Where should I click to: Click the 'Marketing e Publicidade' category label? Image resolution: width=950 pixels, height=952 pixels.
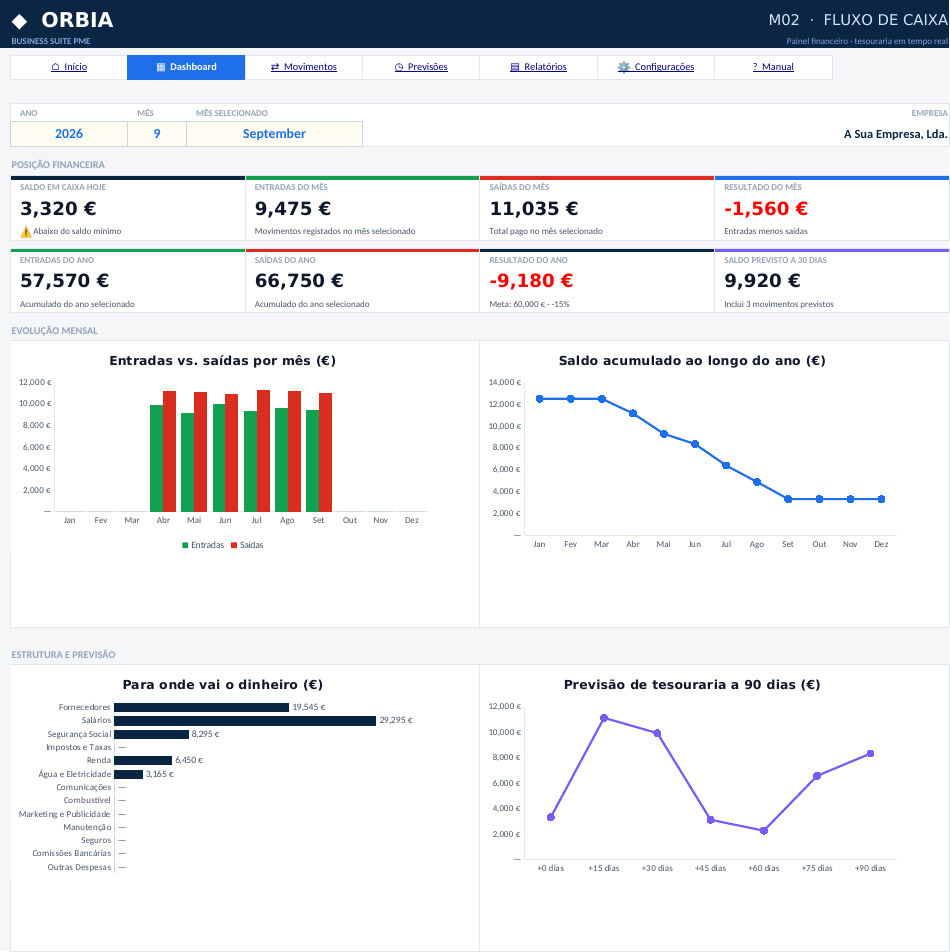pos(64,814)
